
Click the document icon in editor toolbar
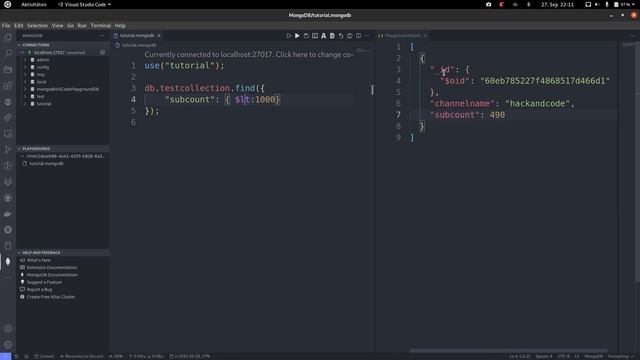tap(332, 36)
